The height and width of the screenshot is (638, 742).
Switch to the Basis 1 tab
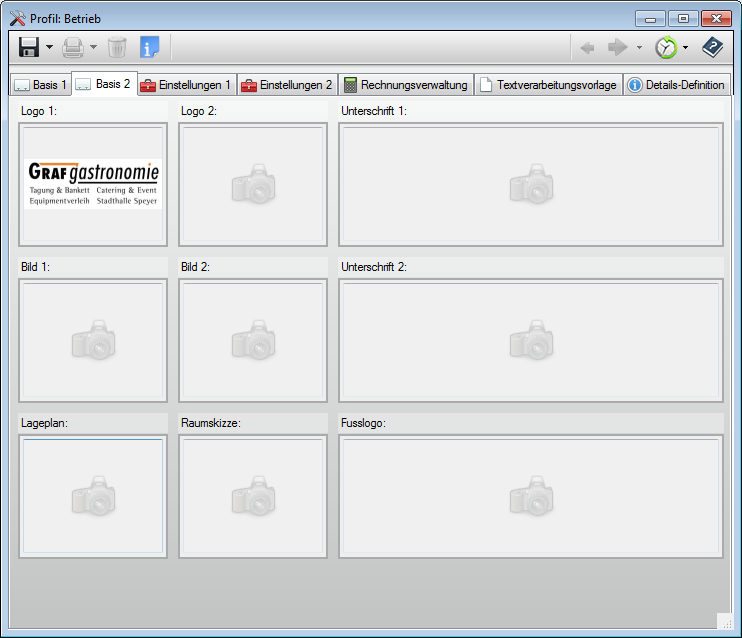click(x=40, y=85)
